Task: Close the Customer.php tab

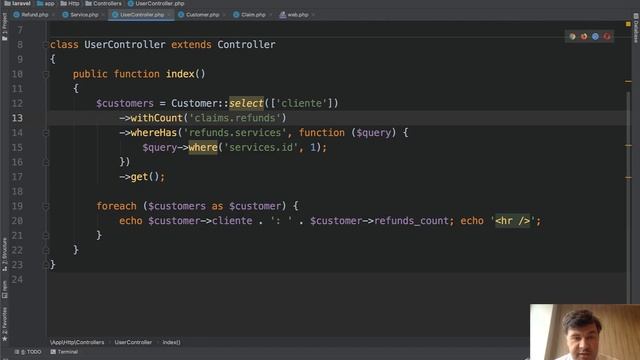Action: coord(224,15)
